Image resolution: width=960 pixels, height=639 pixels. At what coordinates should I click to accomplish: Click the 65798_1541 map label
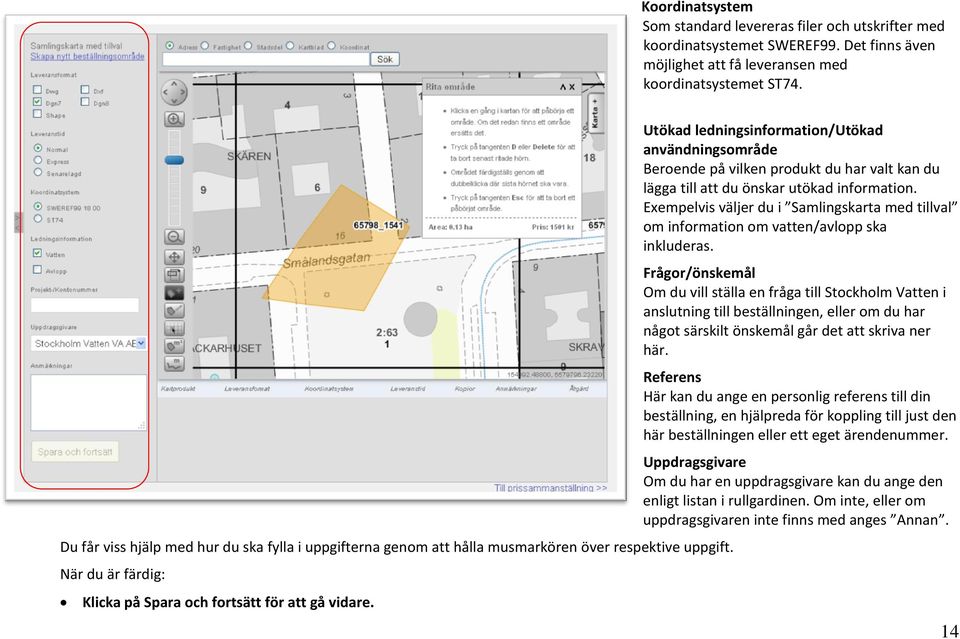click(x=378, y=225)
